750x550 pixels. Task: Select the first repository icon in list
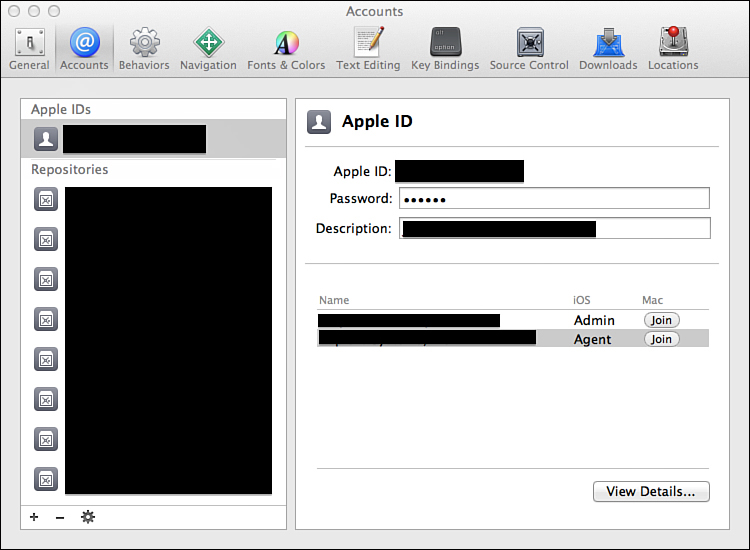tap(46, 199)
